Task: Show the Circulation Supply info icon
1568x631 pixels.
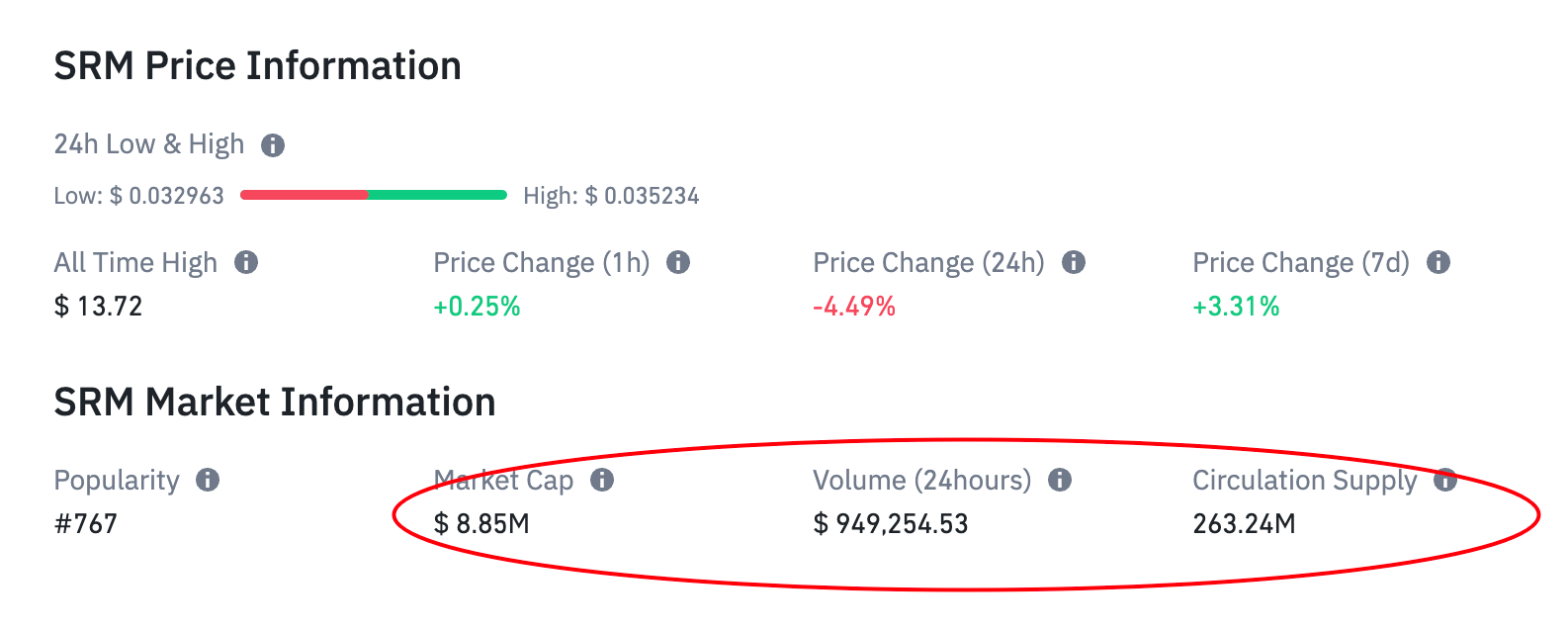Action: coord(1445,480)
